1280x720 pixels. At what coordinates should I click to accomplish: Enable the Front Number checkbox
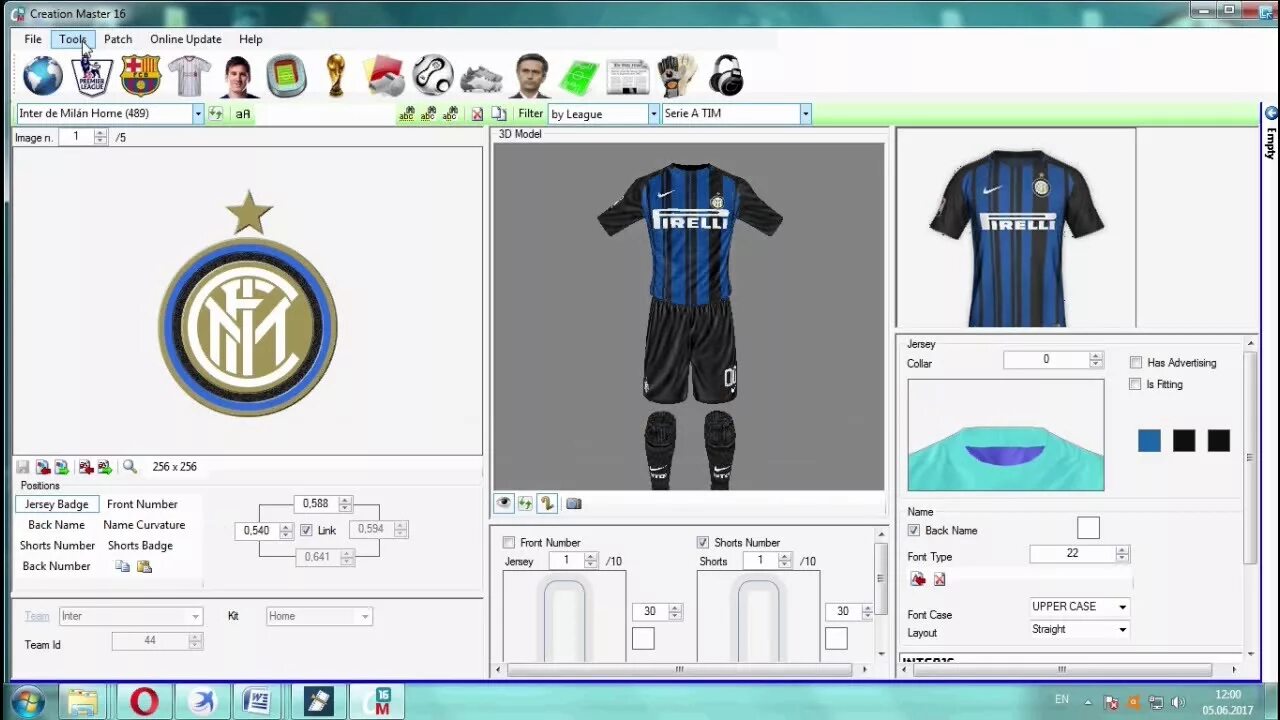509,542
